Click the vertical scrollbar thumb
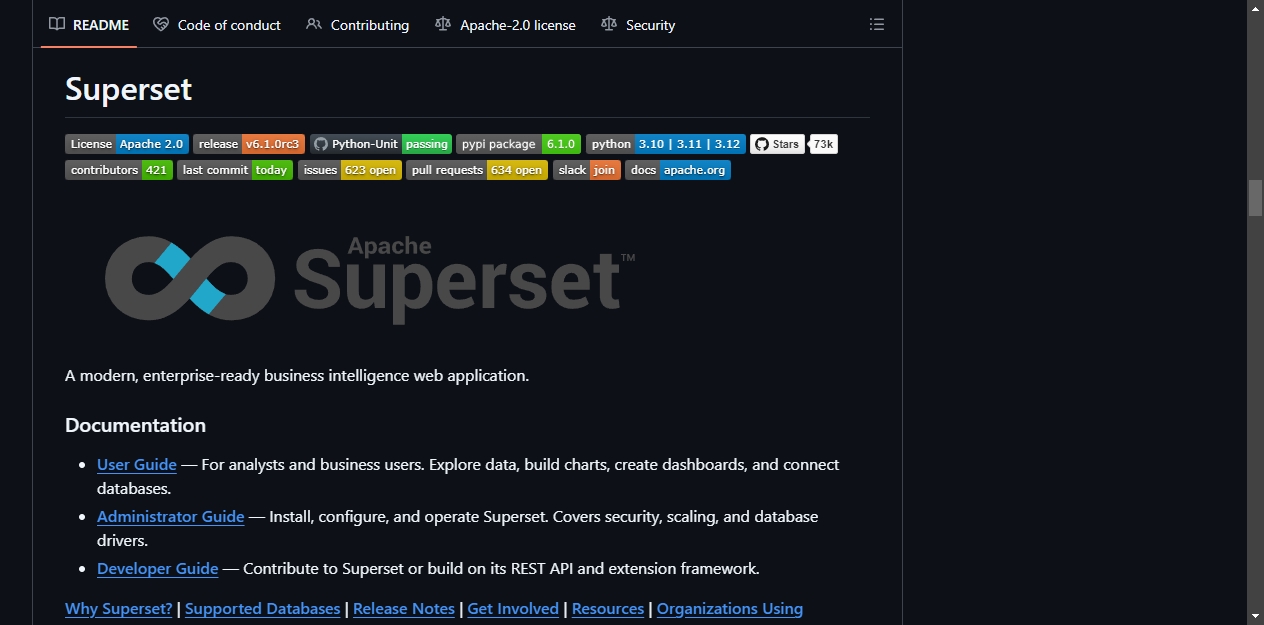The image size is (1264, 625). coord(1255,198)
